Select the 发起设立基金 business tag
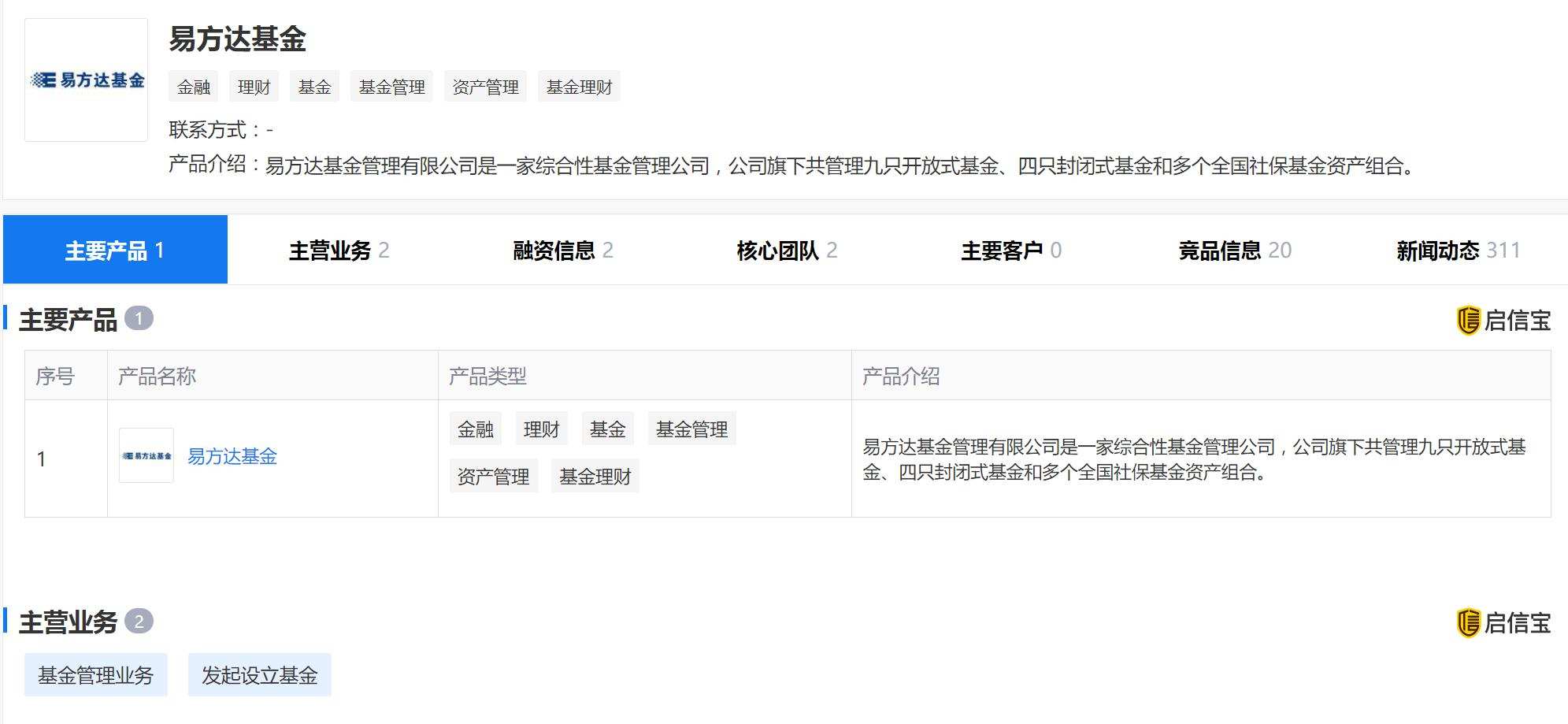 [x=260, y=675]
